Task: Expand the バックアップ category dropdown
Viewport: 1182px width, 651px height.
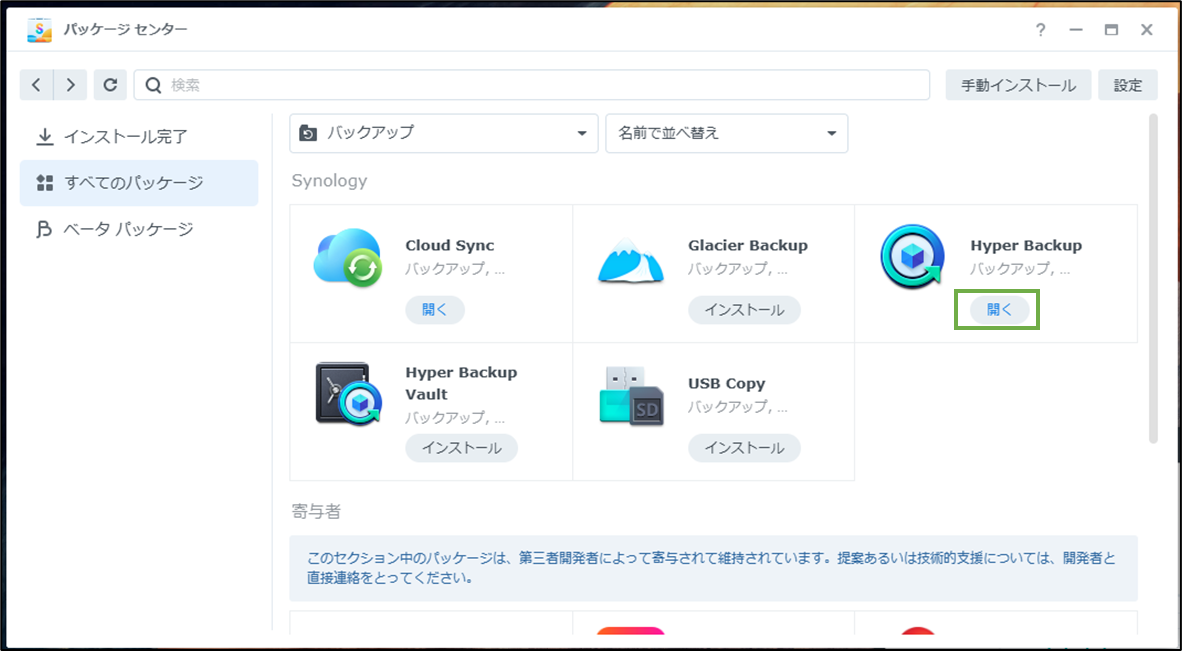Action: tap(444, 133)
